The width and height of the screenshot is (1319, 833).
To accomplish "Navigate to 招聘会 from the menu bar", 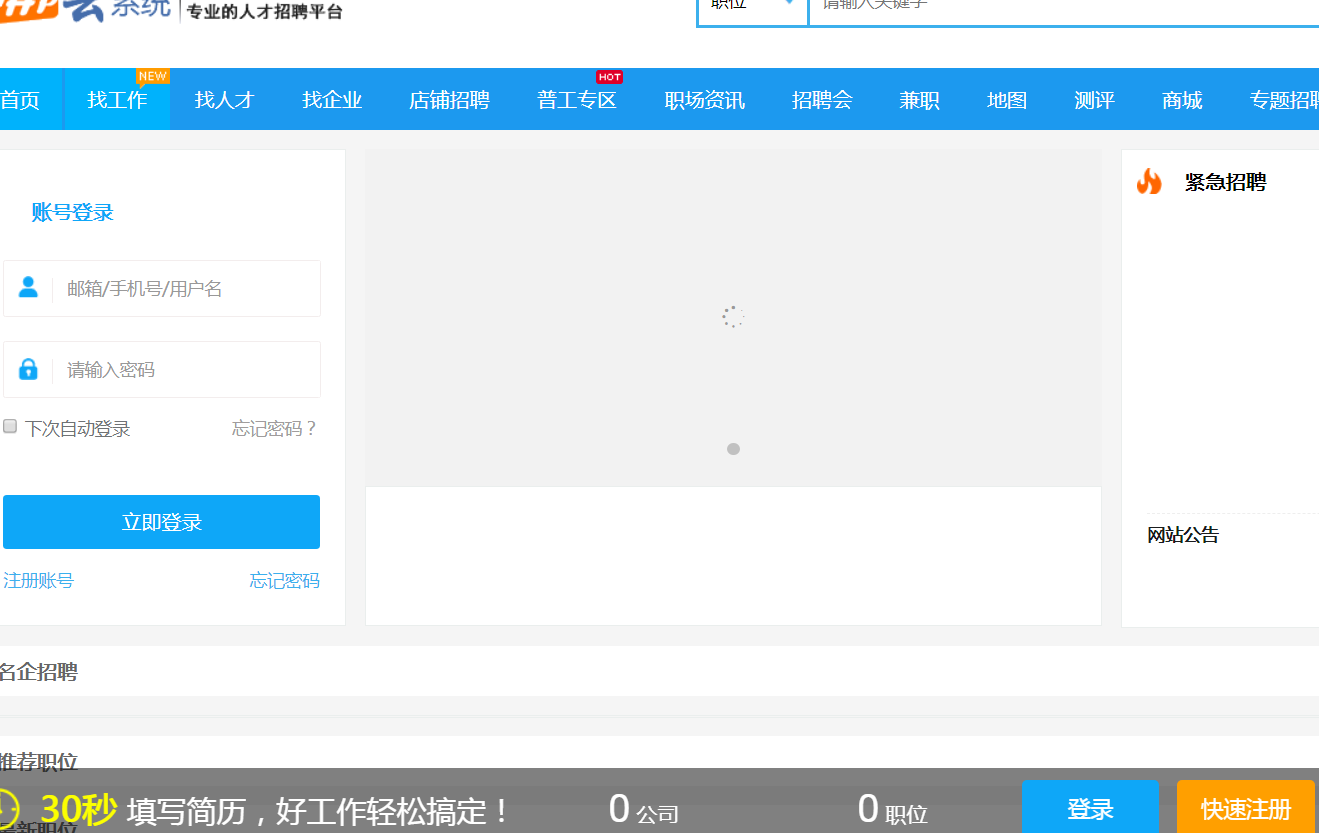I will point(822,99).
